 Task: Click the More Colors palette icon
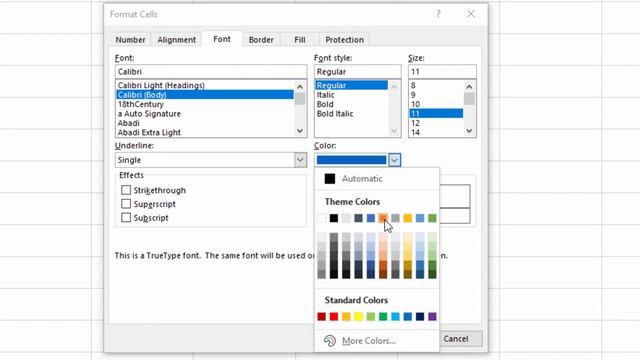tap(329, 340)
